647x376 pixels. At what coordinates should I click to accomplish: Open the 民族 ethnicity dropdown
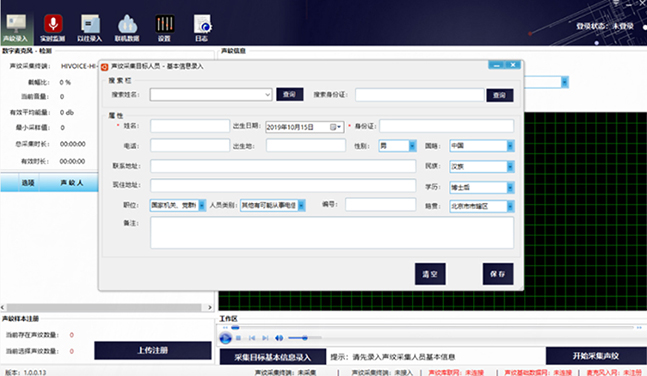coord(510,166)
